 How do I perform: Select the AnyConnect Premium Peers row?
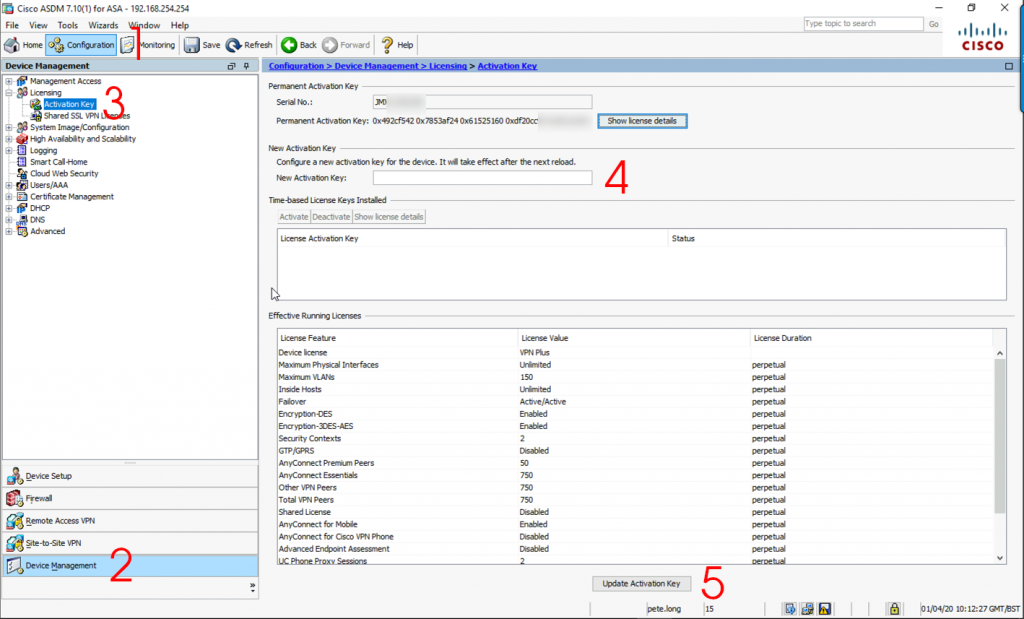click(x=635, y=463)
